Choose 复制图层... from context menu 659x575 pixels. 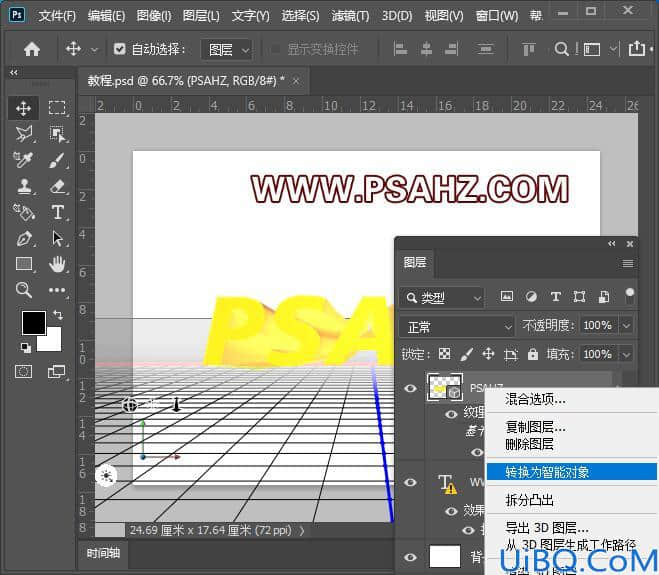coord(535,427)
